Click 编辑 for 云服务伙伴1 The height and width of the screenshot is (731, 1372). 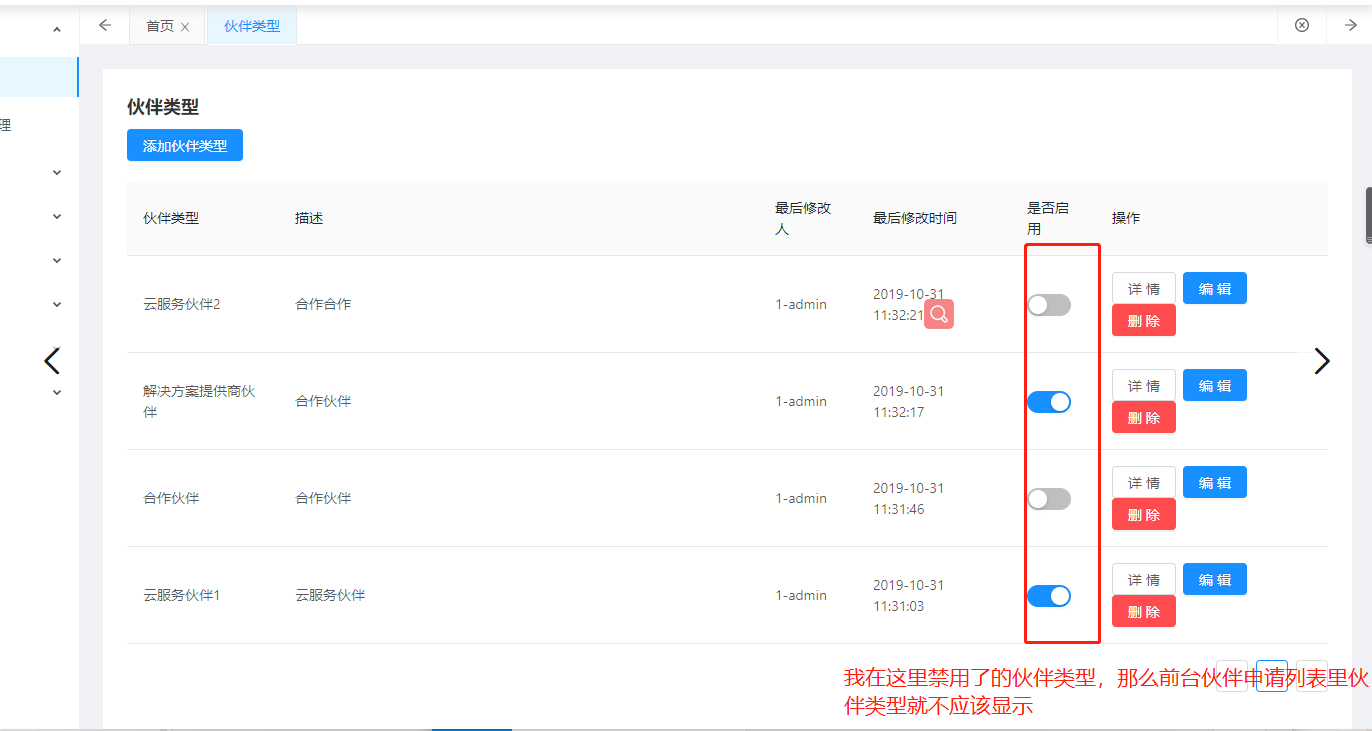[1215, 579]
